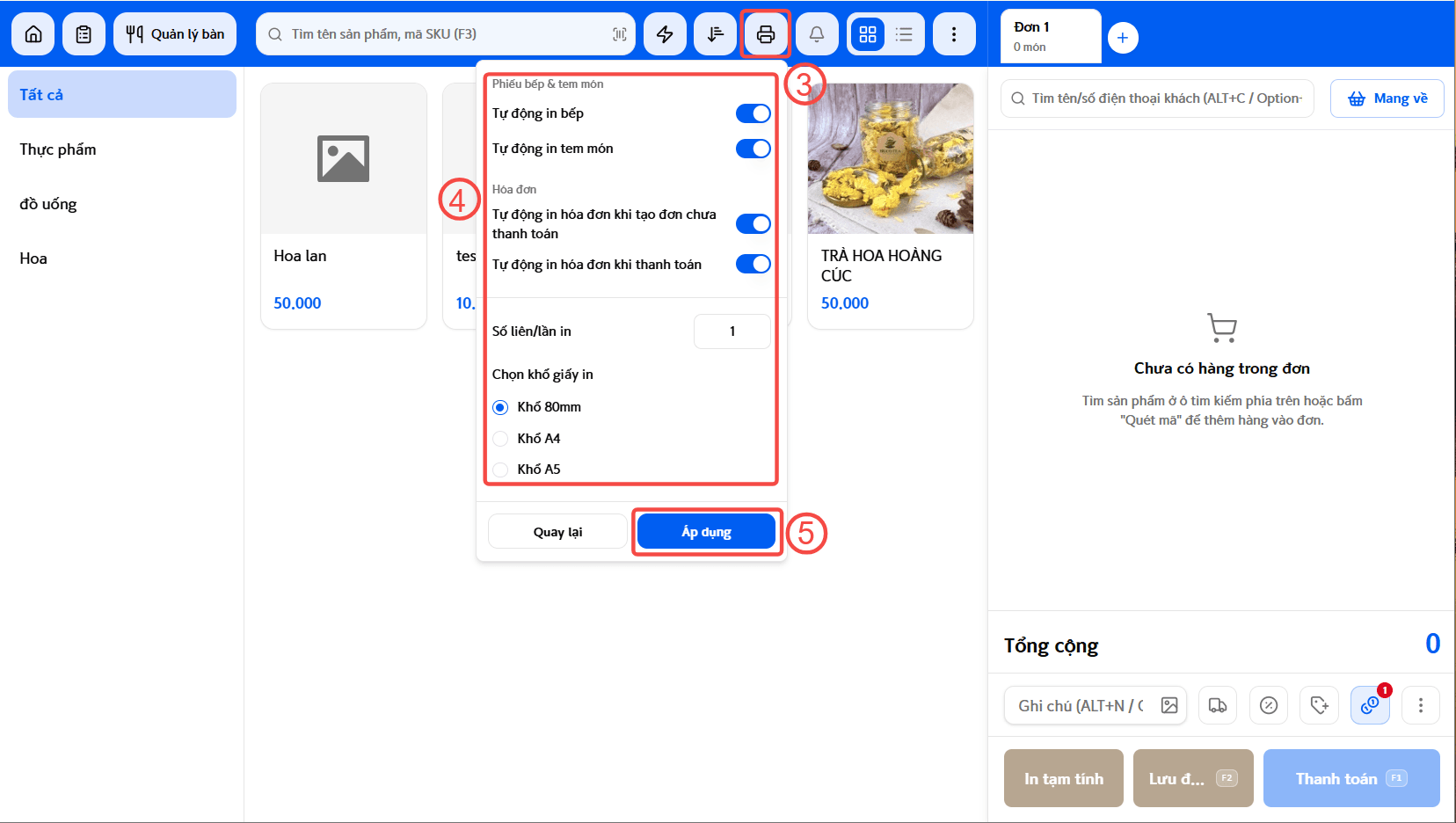1456x823 pixels.
Task: Open the discount percent icon
Action: 1269,705
